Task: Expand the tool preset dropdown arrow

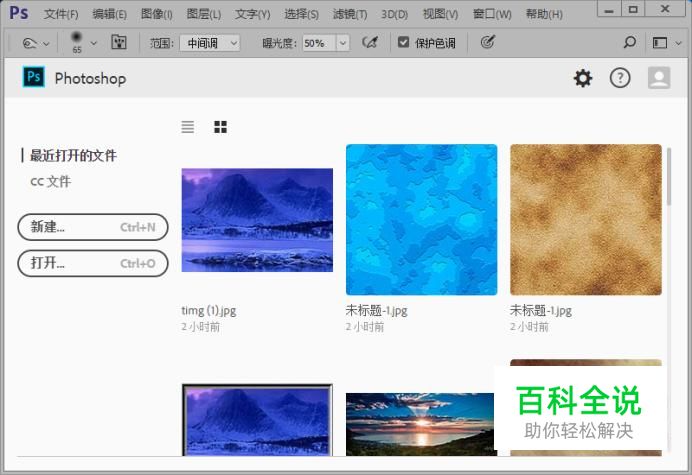Action: pos(46,44)
